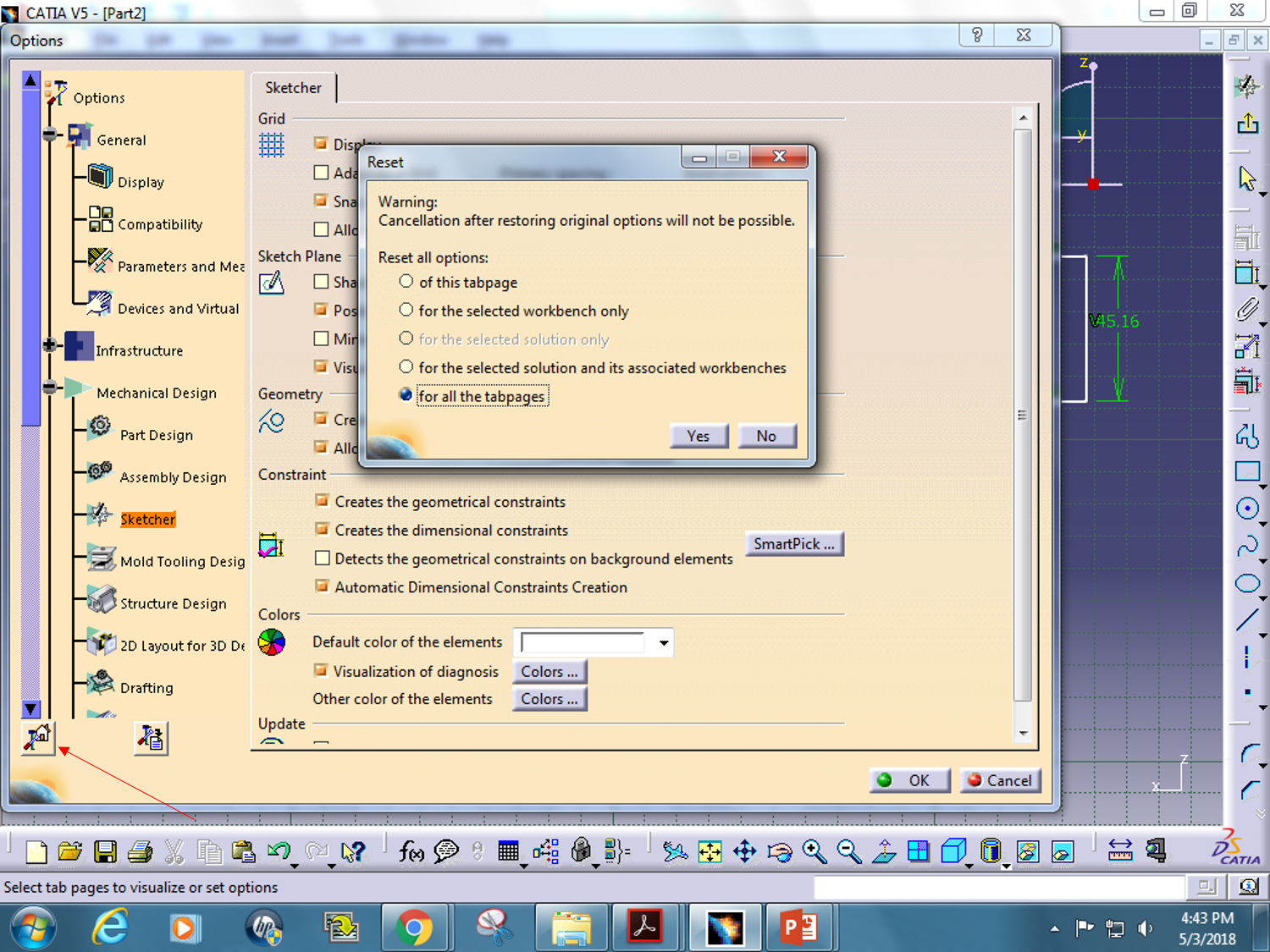Image resolution: width=1270 pixels, height=952 pixels.
Task: Open the SmartPick settings
Action: [794, 543]
